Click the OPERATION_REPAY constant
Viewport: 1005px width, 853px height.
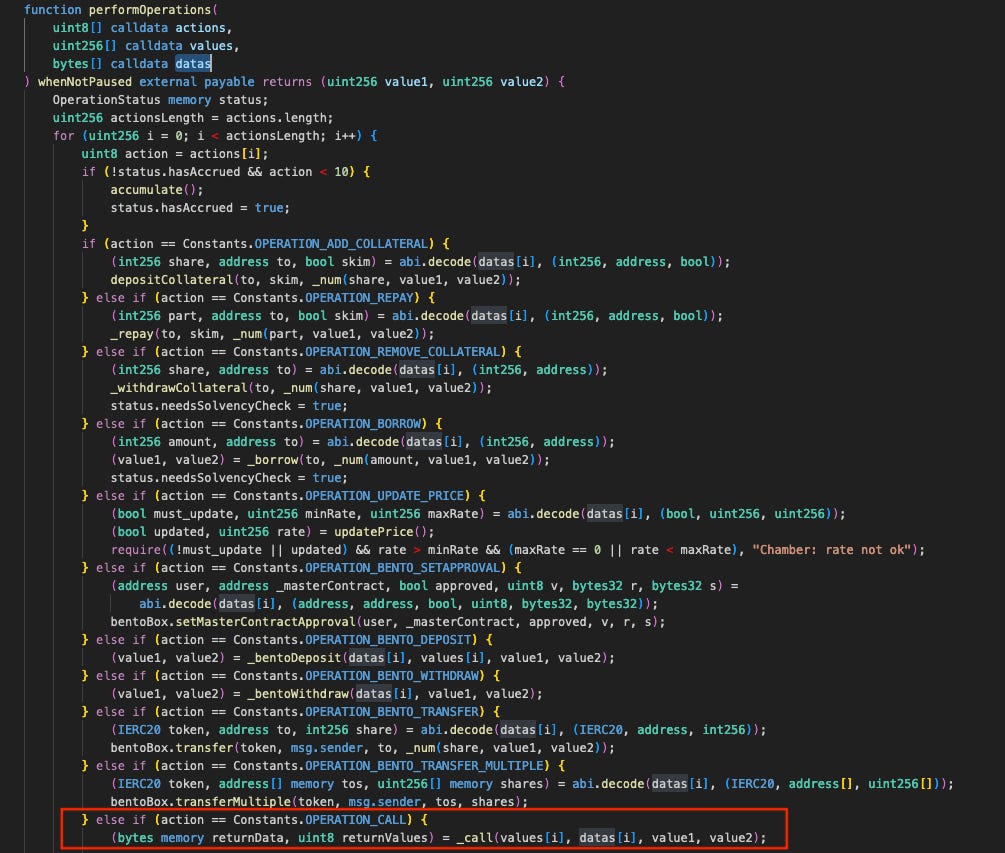click(x=359, y=297)
